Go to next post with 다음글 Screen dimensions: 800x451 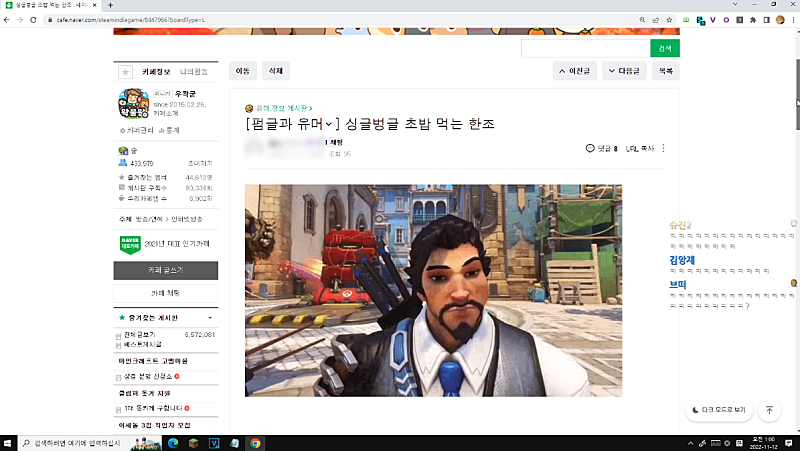coord(624,71)
